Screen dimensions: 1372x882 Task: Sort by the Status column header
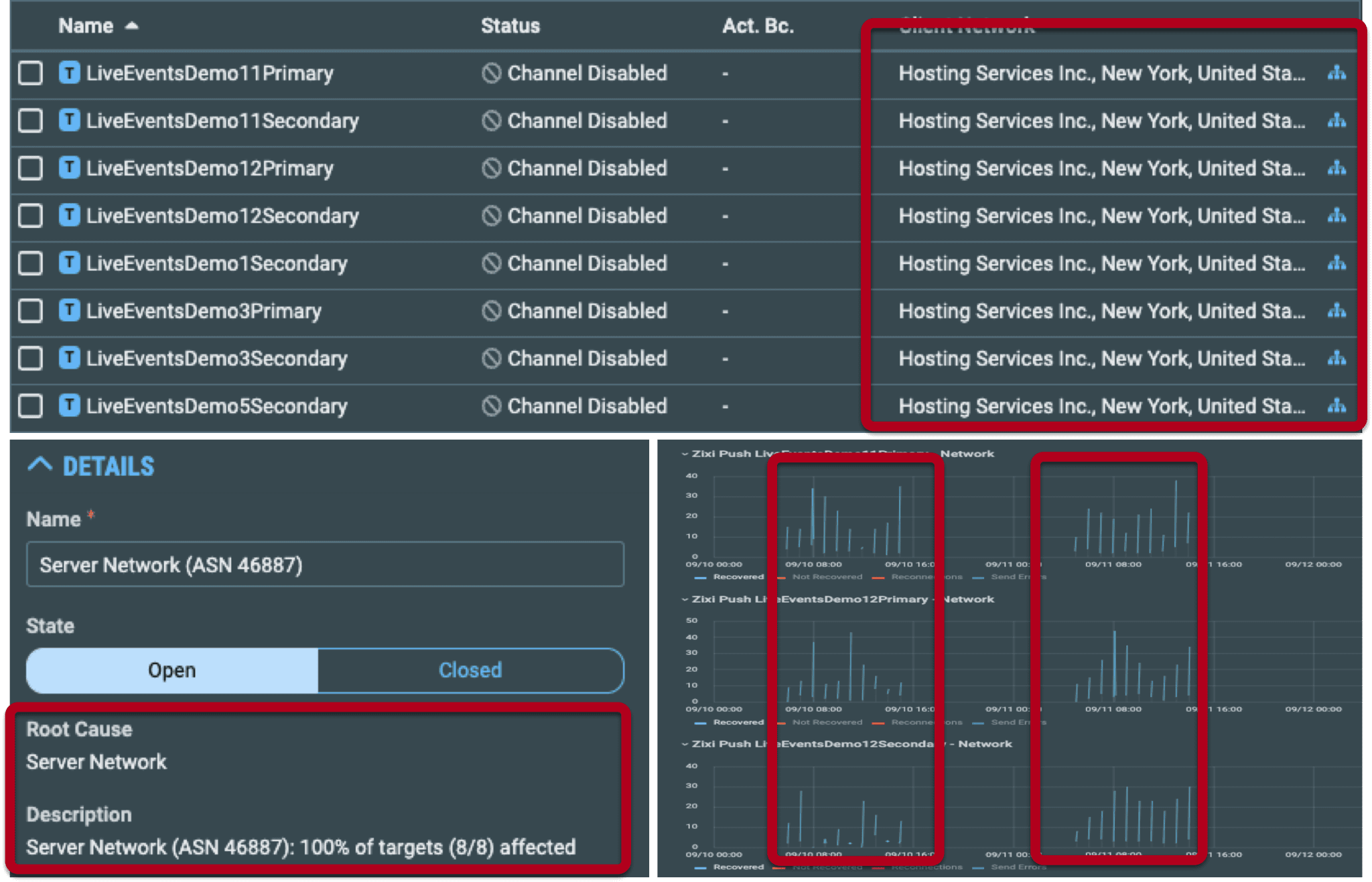510,26
